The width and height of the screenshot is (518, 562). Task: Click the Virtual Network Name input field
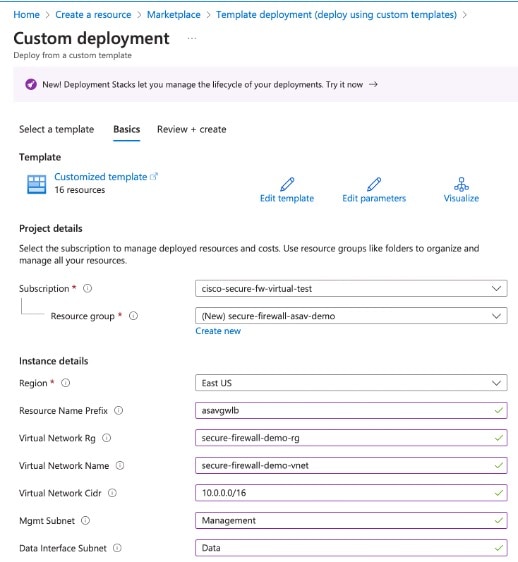coord(351,466)
